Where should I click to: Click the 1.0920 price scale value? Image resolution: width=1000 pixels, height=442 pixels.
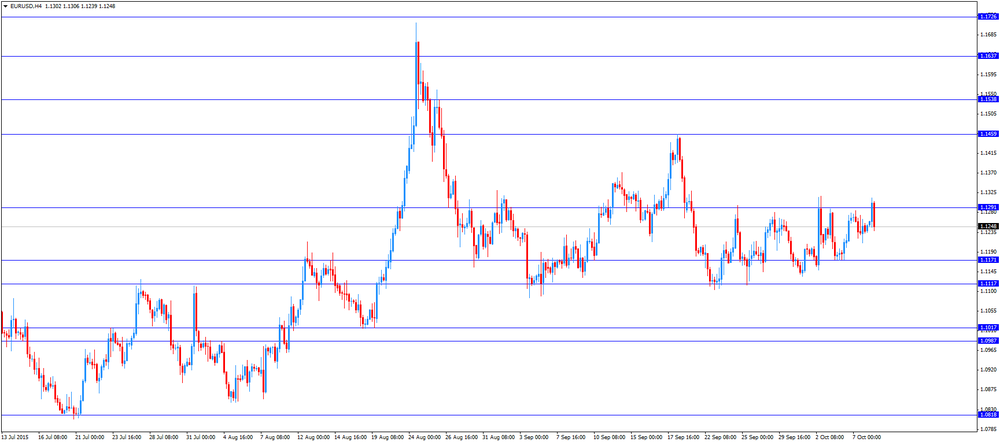click(987, 370)
